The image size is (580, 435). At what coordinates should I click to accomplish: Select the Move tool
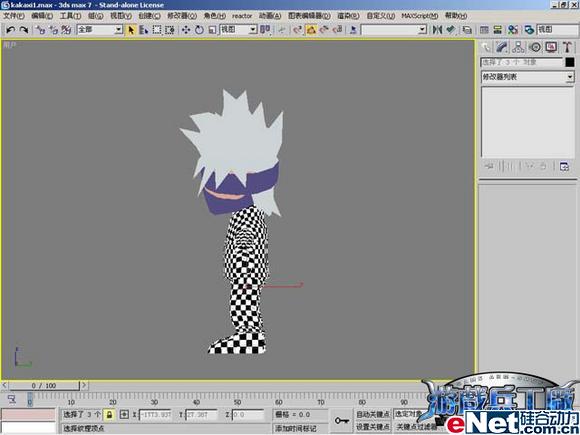[186, 30]
